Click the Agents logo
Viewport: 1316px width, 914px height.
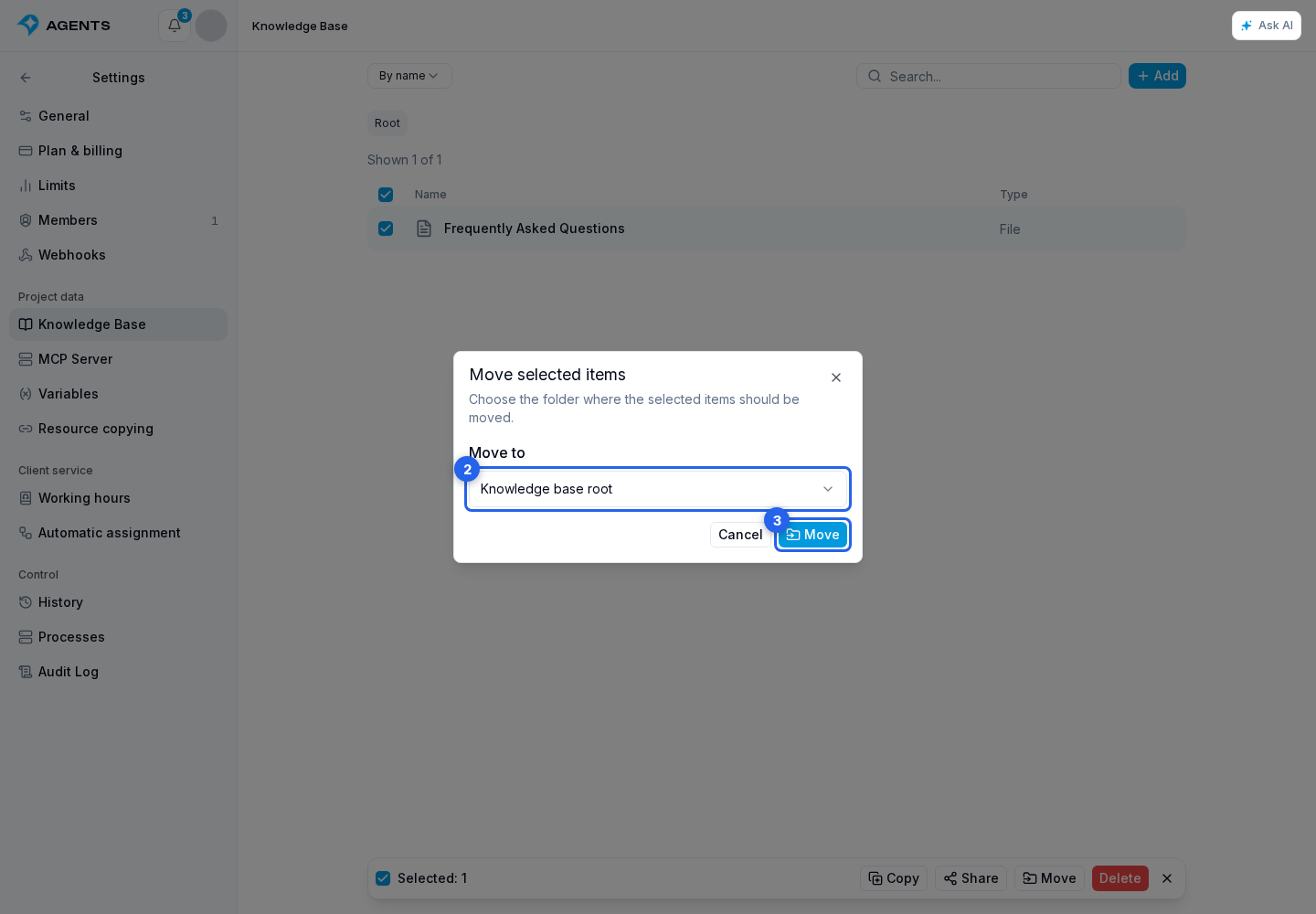(64, 26)
